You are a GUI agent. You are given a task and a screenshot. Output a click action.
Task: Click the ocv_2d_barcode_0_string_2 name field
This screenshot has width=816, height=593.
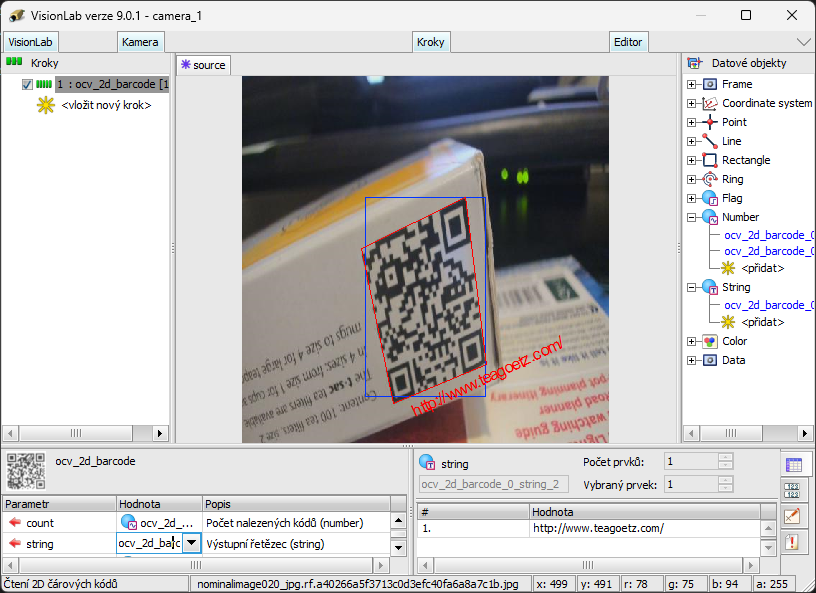(x=493, y=485)
